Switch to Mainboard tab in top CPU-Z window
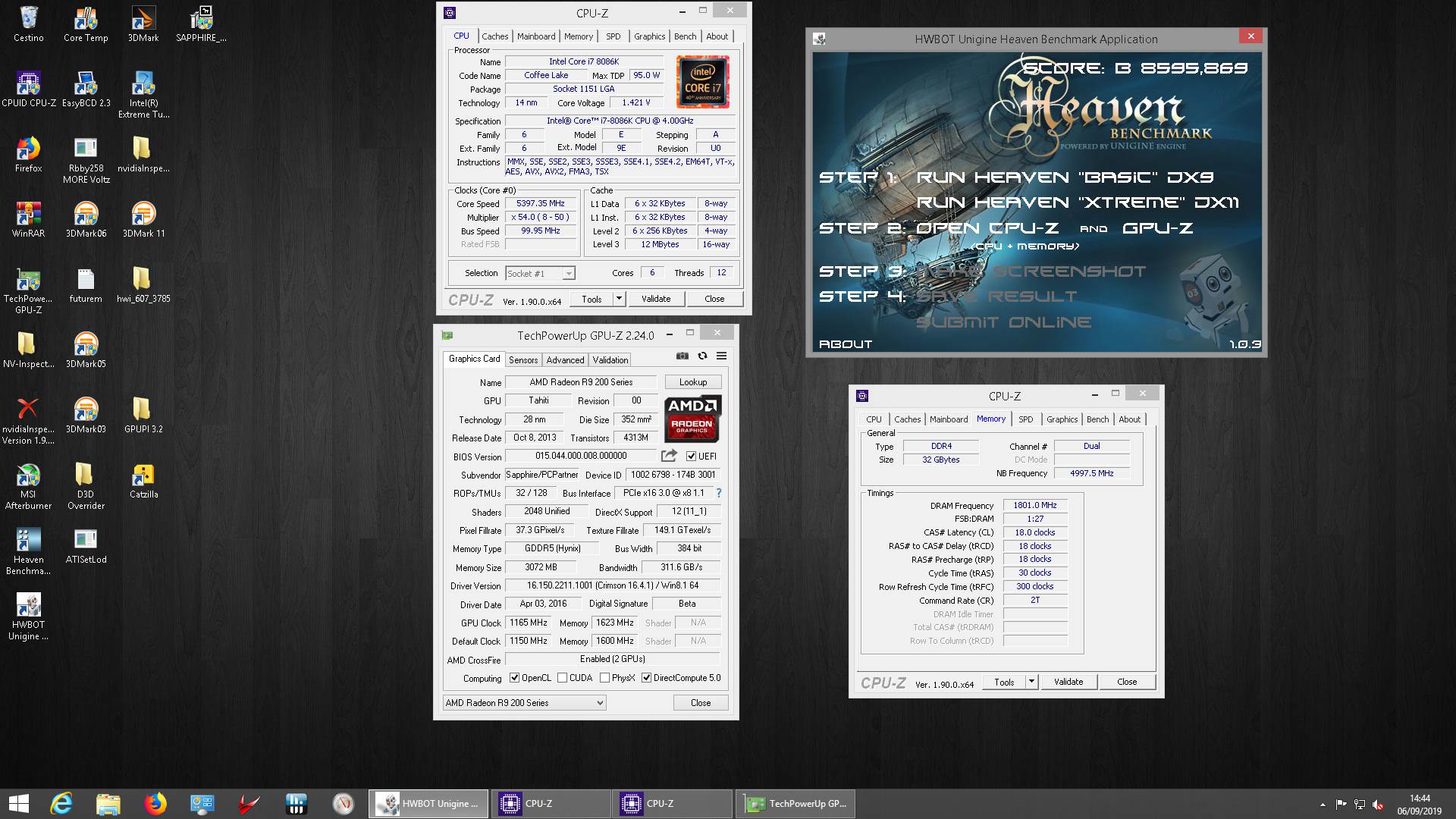The width and height of the screenshot is (1456, 819). pyautogui.click(x=536, y=36)
